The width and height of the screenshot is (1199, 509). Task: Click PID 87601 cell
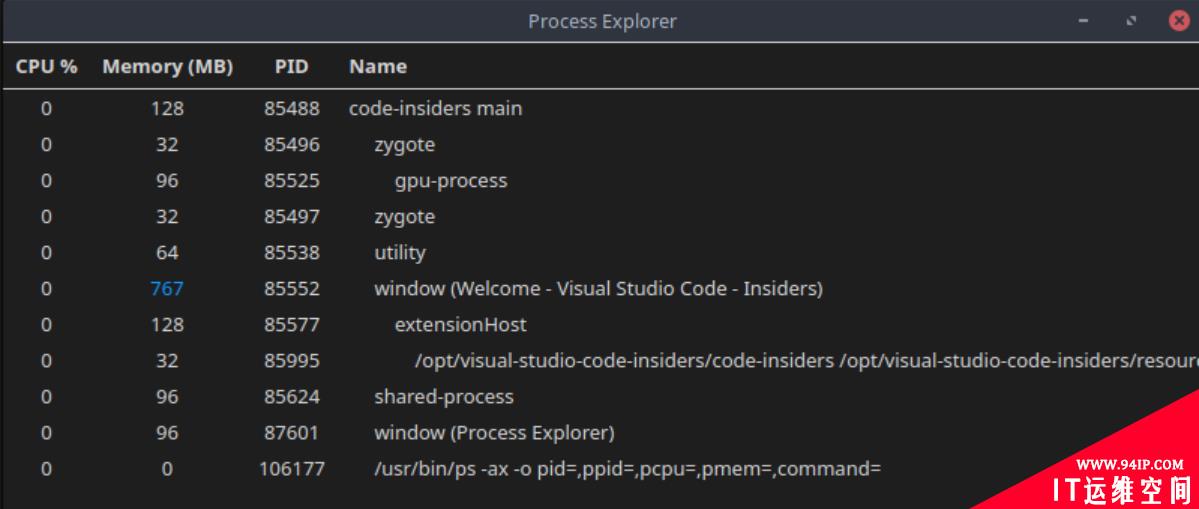292,433
